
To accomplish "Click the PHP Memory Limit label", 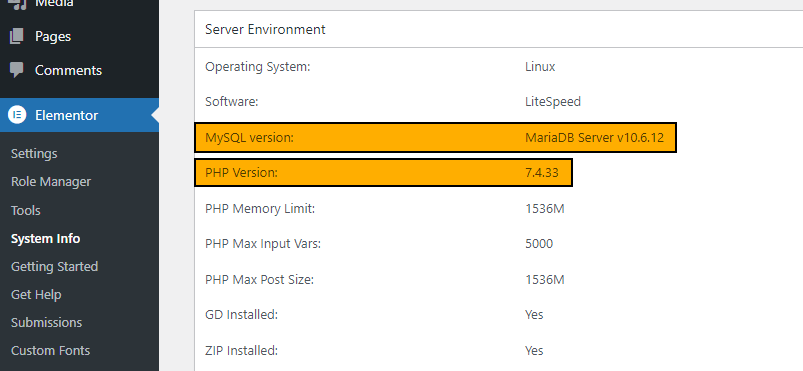I will (260, 209).
